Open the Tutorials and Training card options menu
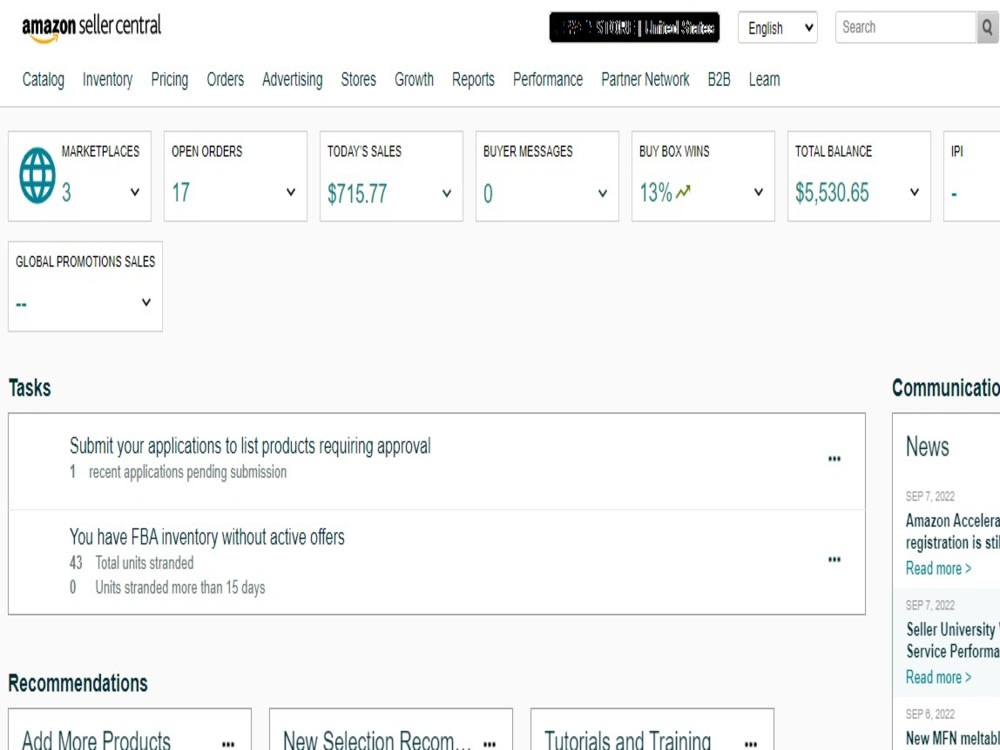 pyautogui.click(x=751, y=744)
